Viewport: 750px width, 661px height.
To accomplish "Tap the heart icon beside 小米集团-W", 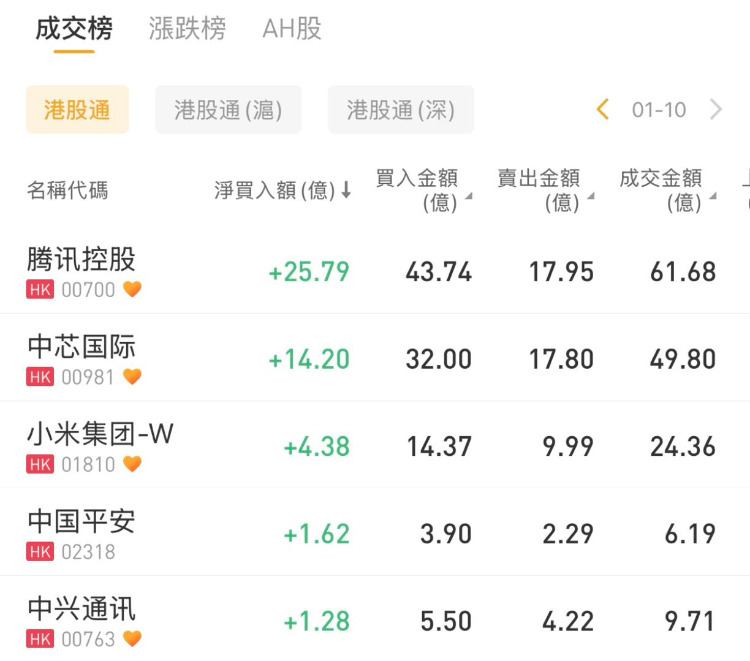I will [132, 464].
